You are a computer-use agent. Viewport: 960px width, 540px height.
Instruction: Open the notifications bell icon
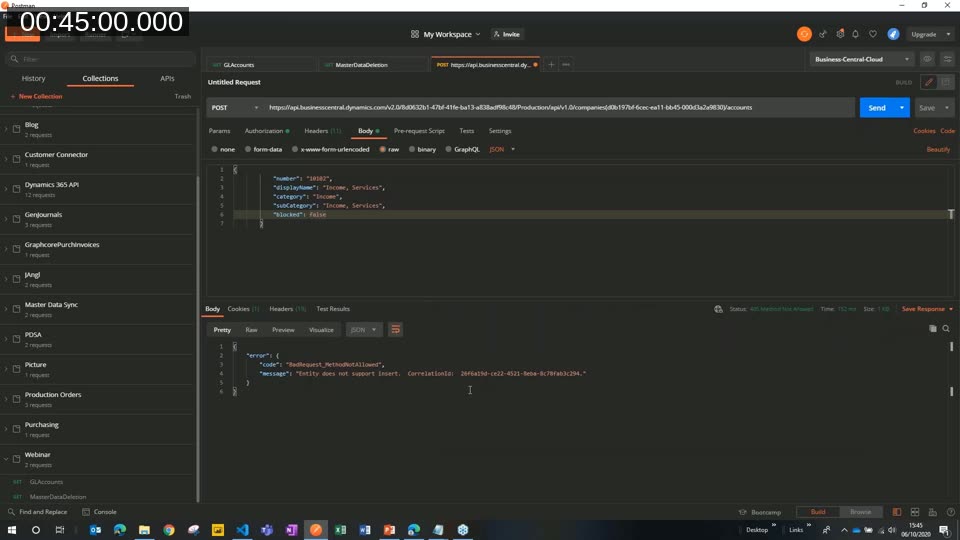(x=855, y=34)
